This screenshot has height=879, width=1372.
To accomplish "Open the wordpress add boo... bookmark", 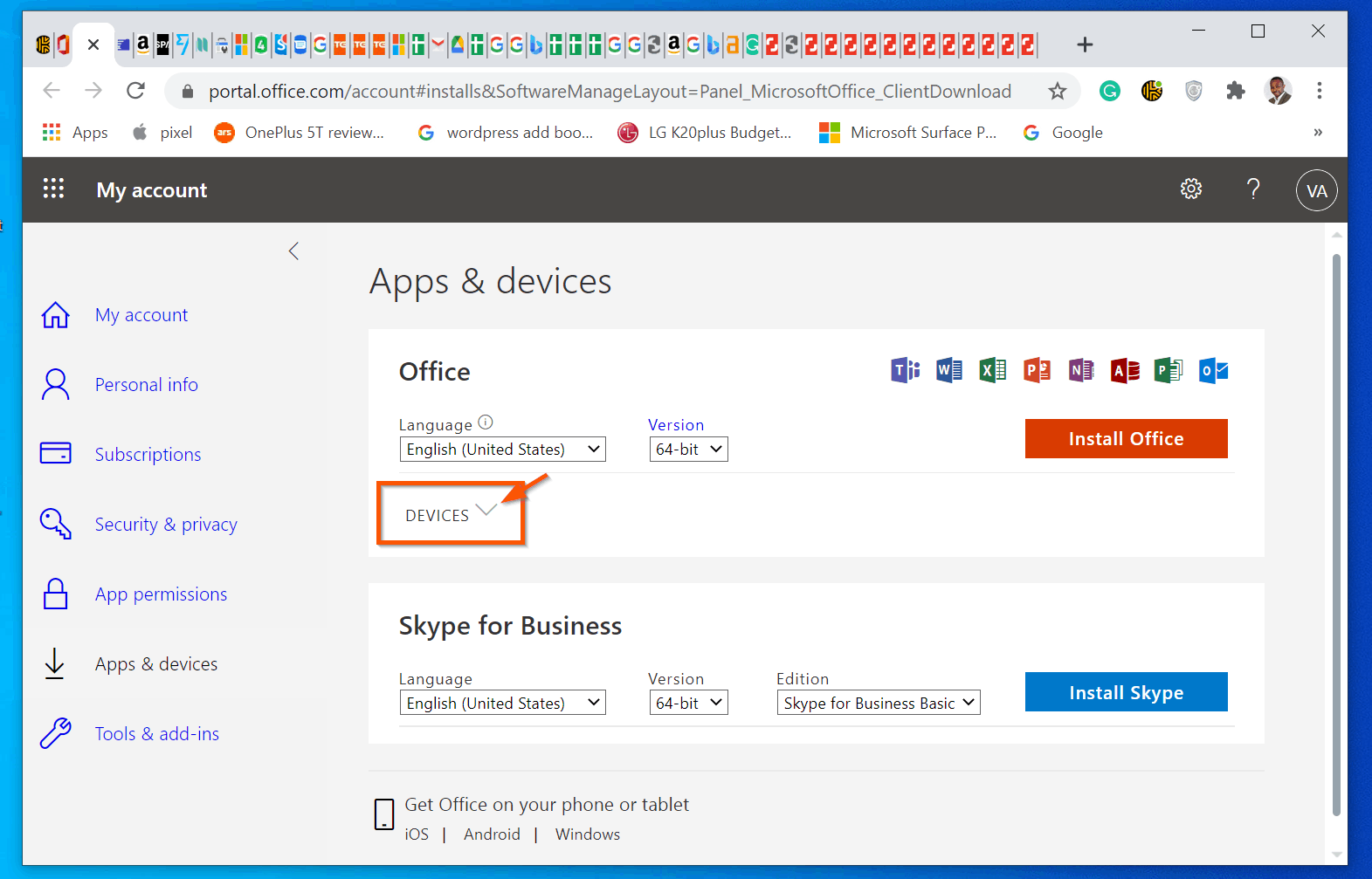I will (x=505, y=133).
